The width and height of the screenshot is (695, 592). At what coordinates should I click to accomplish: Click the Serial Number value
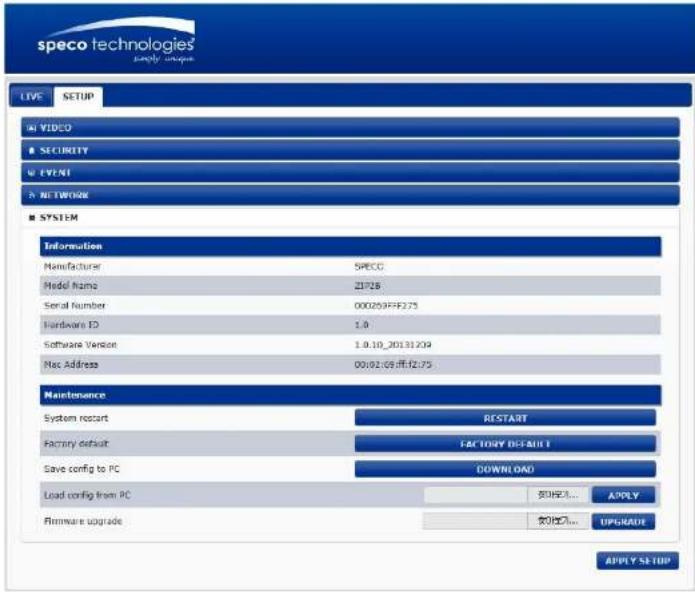pos(386,306)
